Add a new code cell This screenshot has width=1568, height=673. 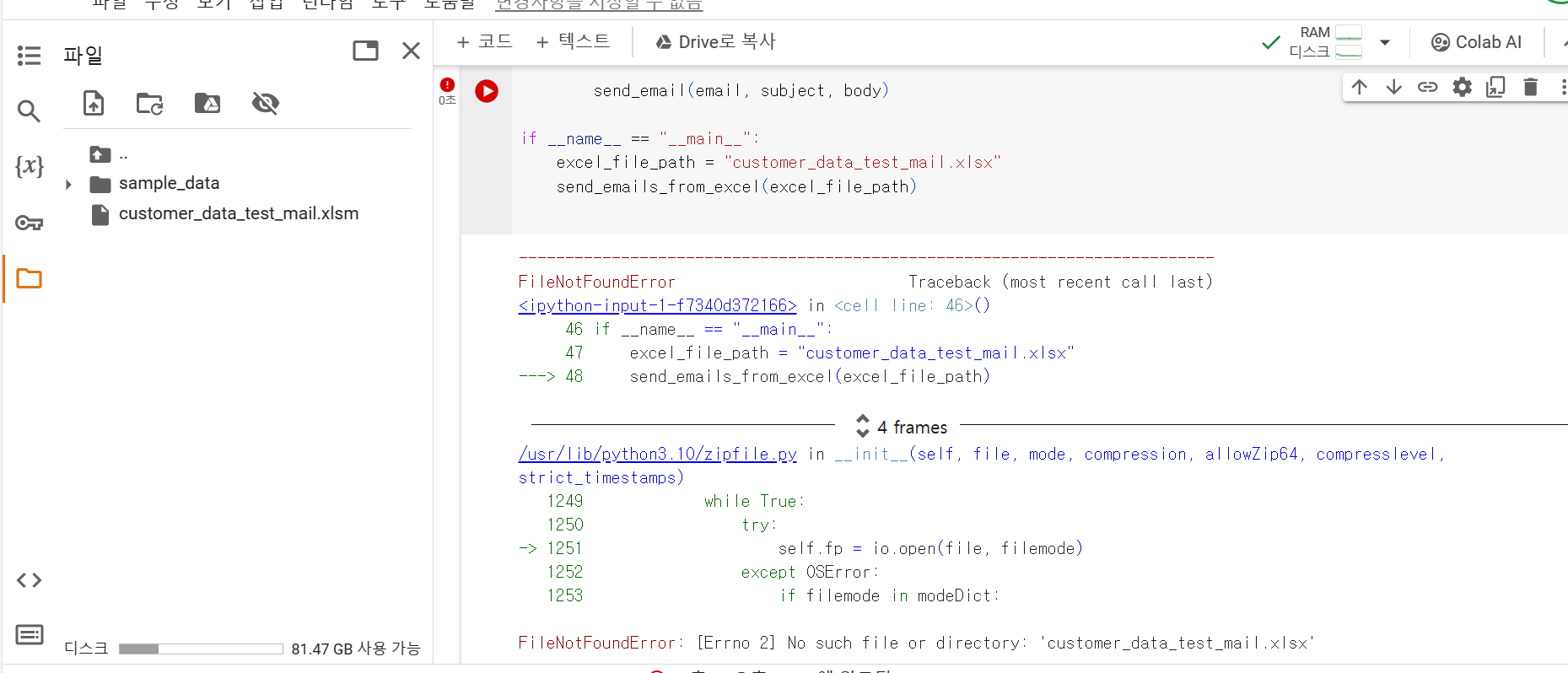tap(484, 41)
